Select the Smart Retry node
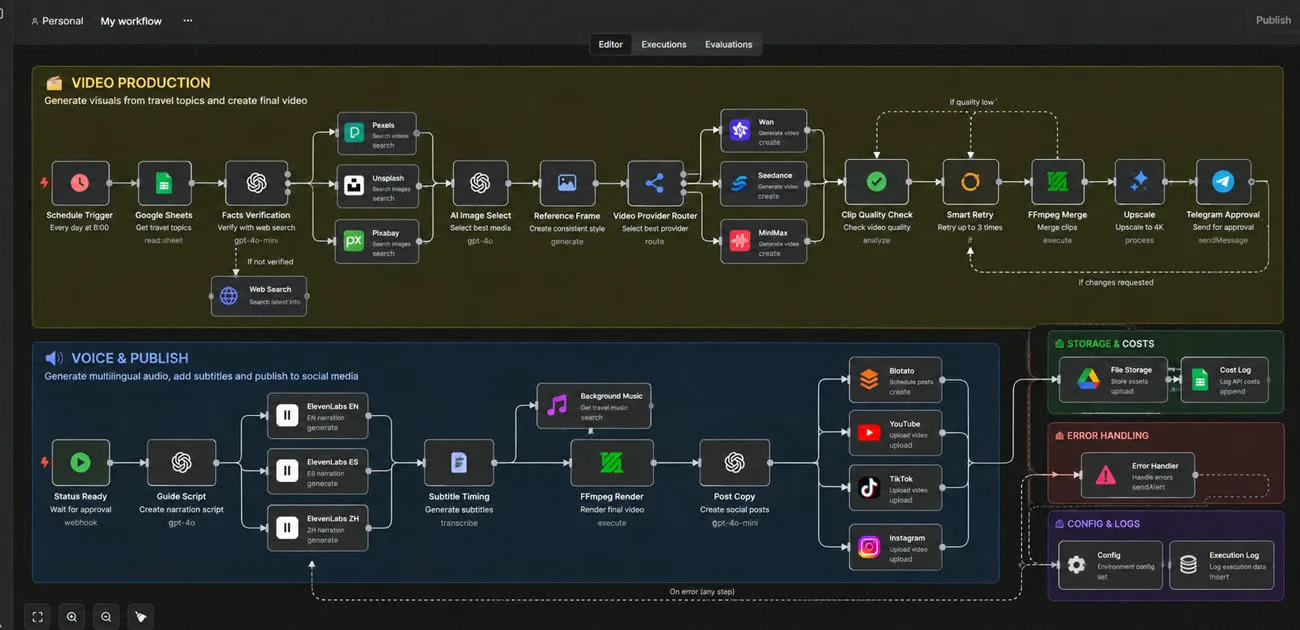Viewport: 1300px width, 630px height. [x=970, y=183]
